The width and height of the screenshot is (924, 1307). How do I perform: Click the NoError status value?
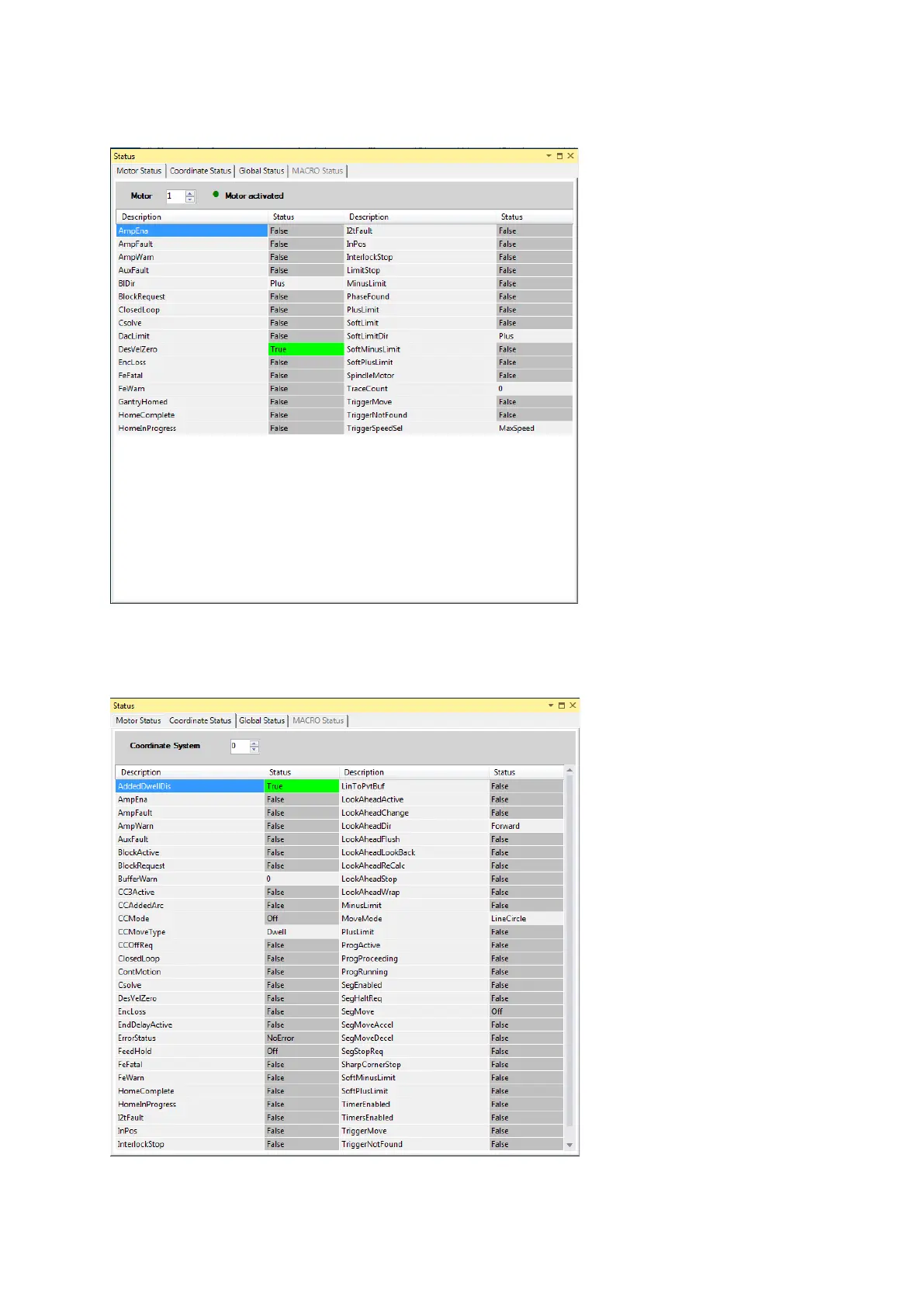(x=280, y=1038)
